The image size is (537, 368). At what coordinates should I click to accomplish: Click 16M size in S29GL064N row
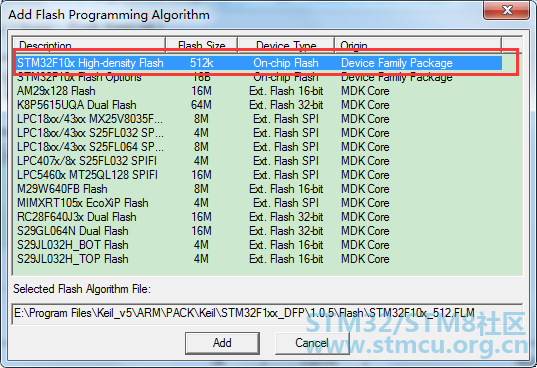pyautogui.click(x=201, y=231)
